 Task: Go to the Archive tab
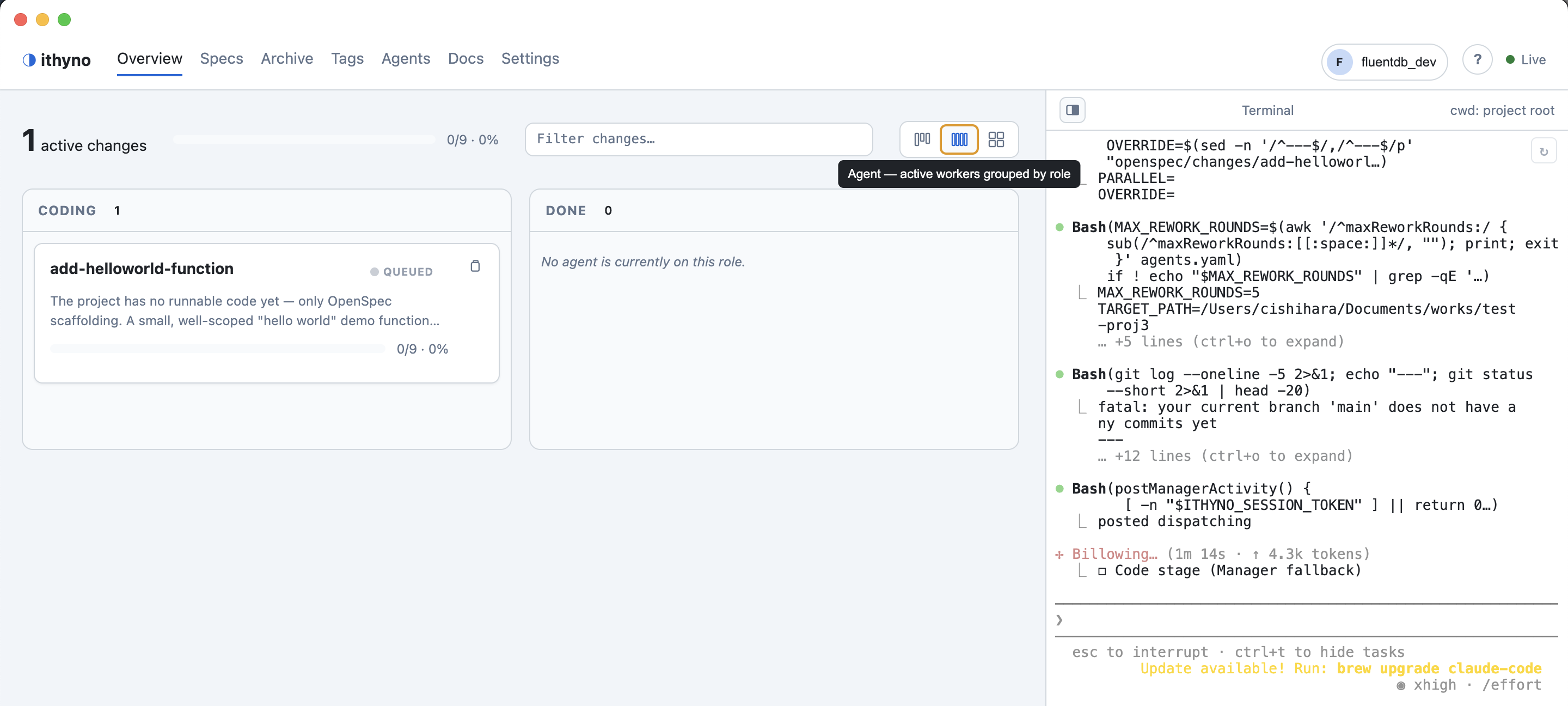(287, 58)
